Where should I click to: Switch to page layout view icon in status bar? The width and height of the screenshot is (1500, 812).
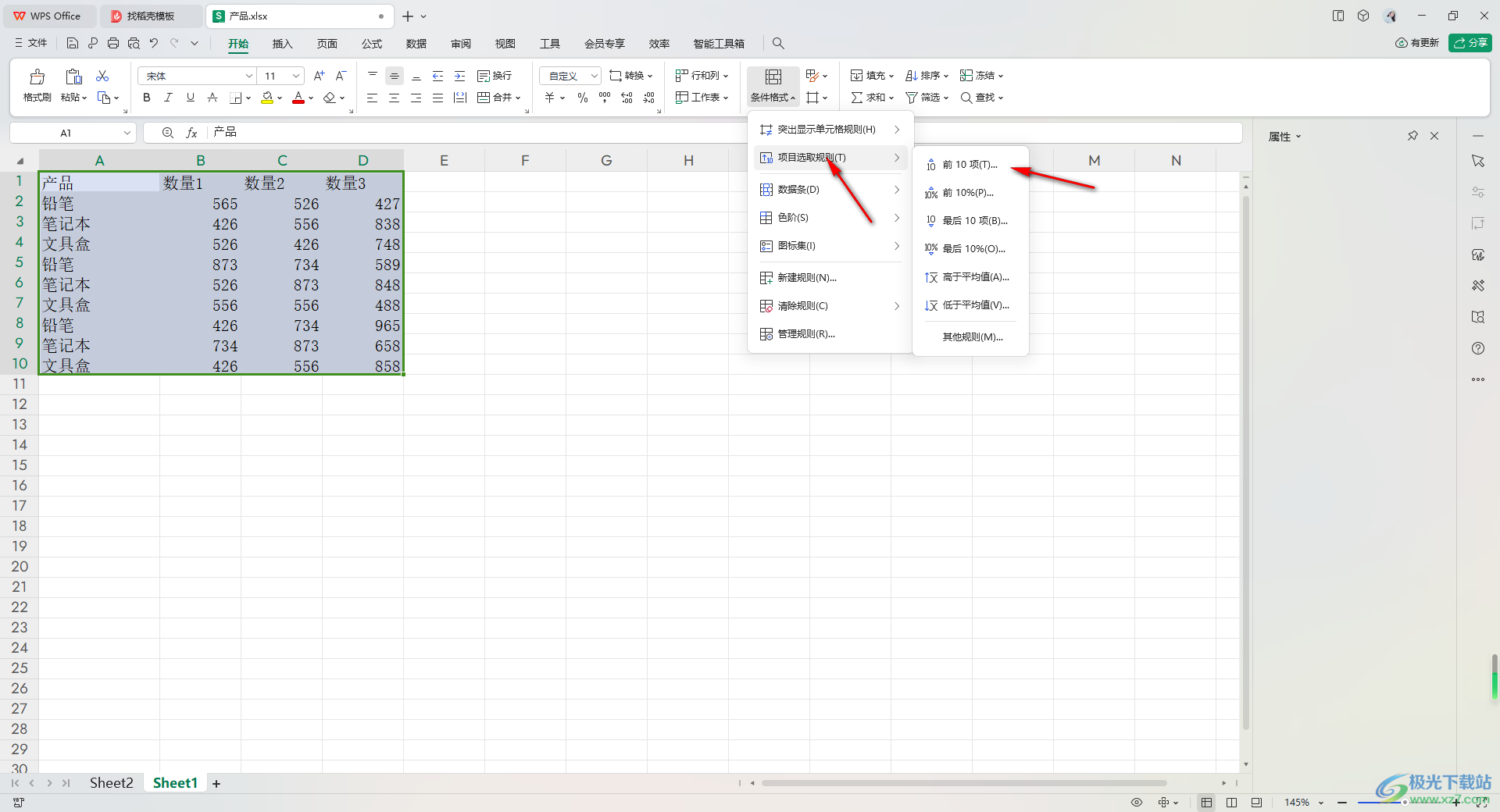click(1231, 803)
